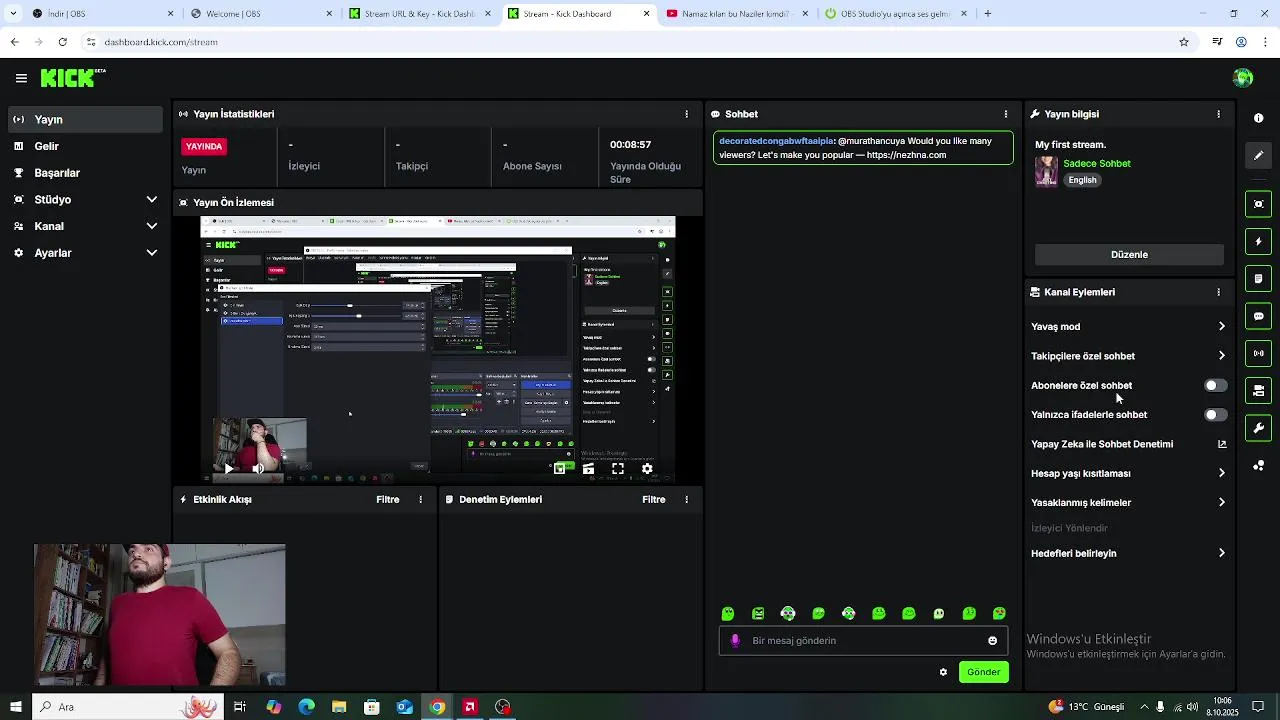Click the green Gönder button

983,672
